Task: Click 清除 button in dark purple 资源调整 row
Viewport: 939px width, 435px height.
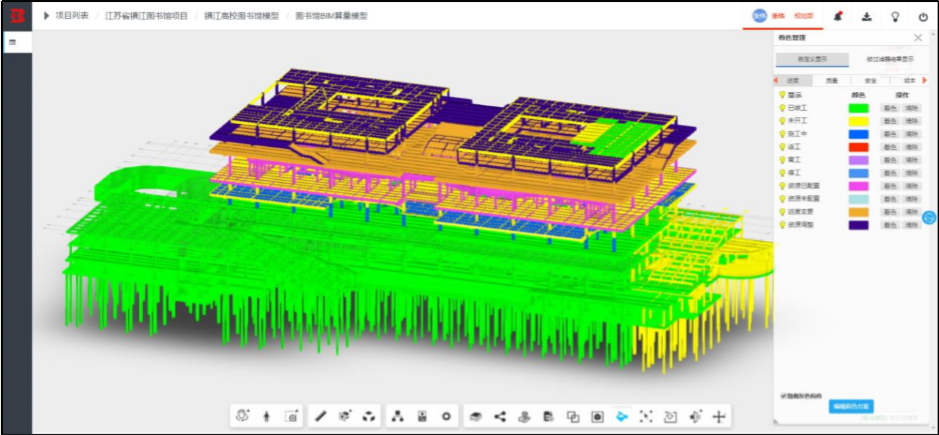Action: [911, 225]
